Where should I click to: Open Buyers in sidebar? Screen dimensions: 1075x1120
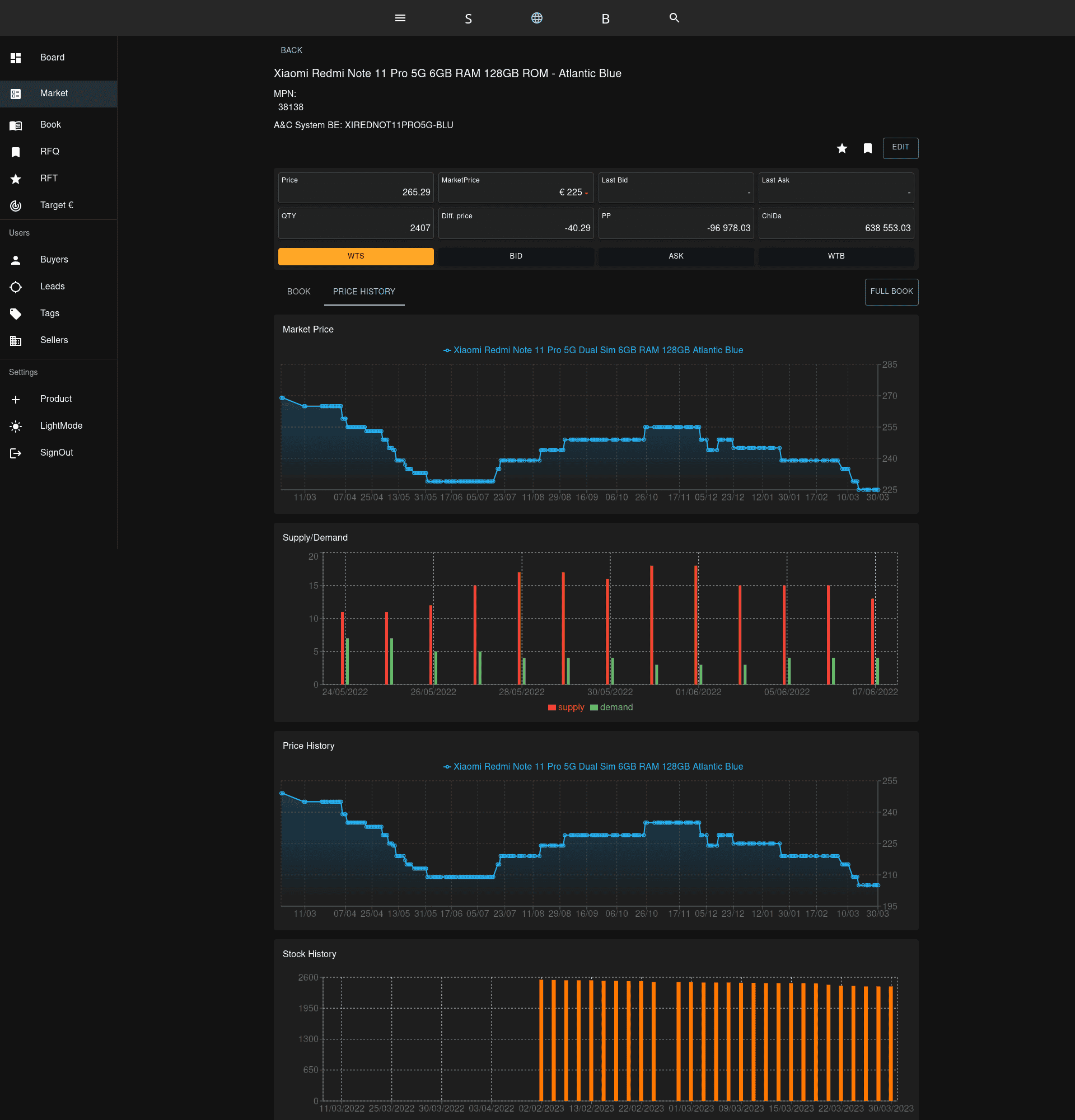pos(58,259)
